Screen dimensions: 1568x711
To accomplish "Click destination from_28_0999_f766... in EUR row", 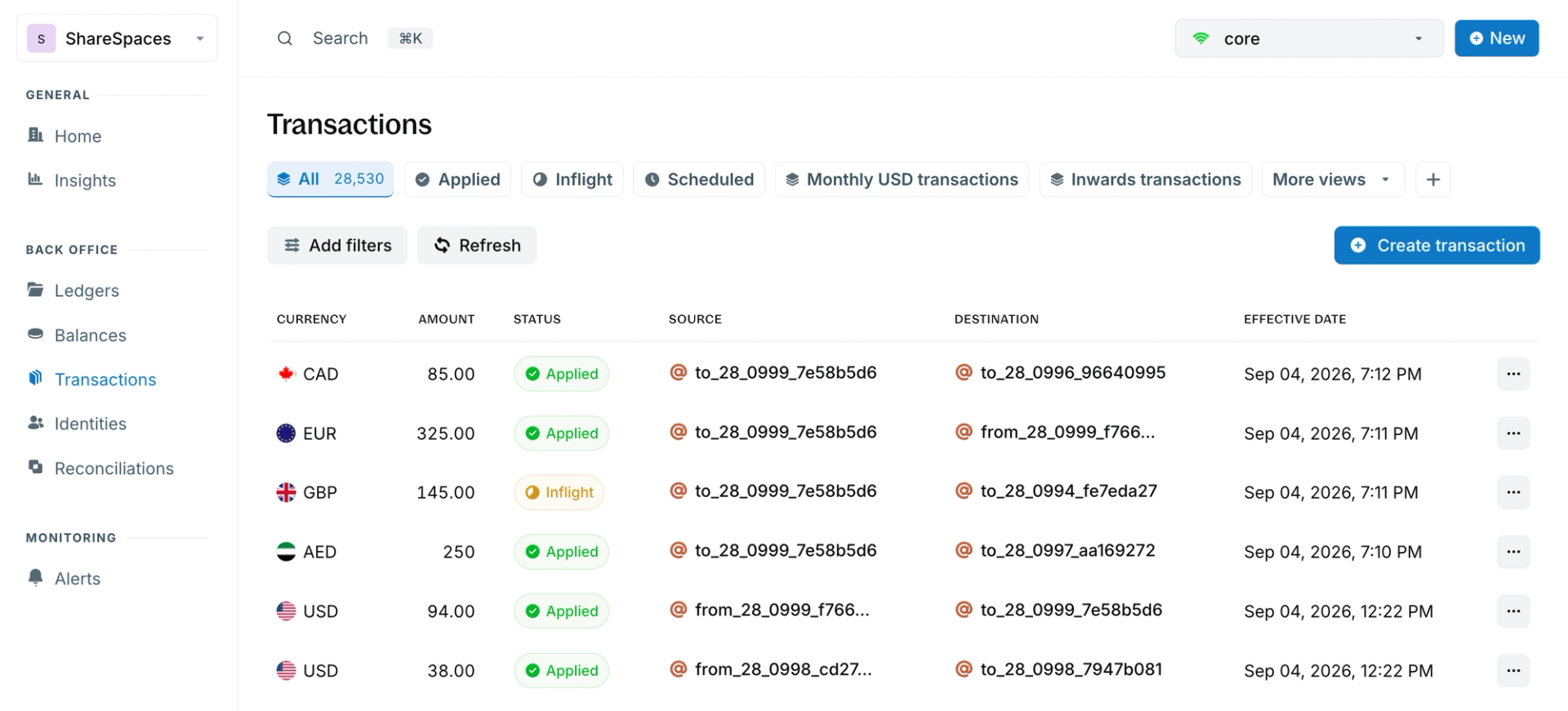I will point(1067,432).
